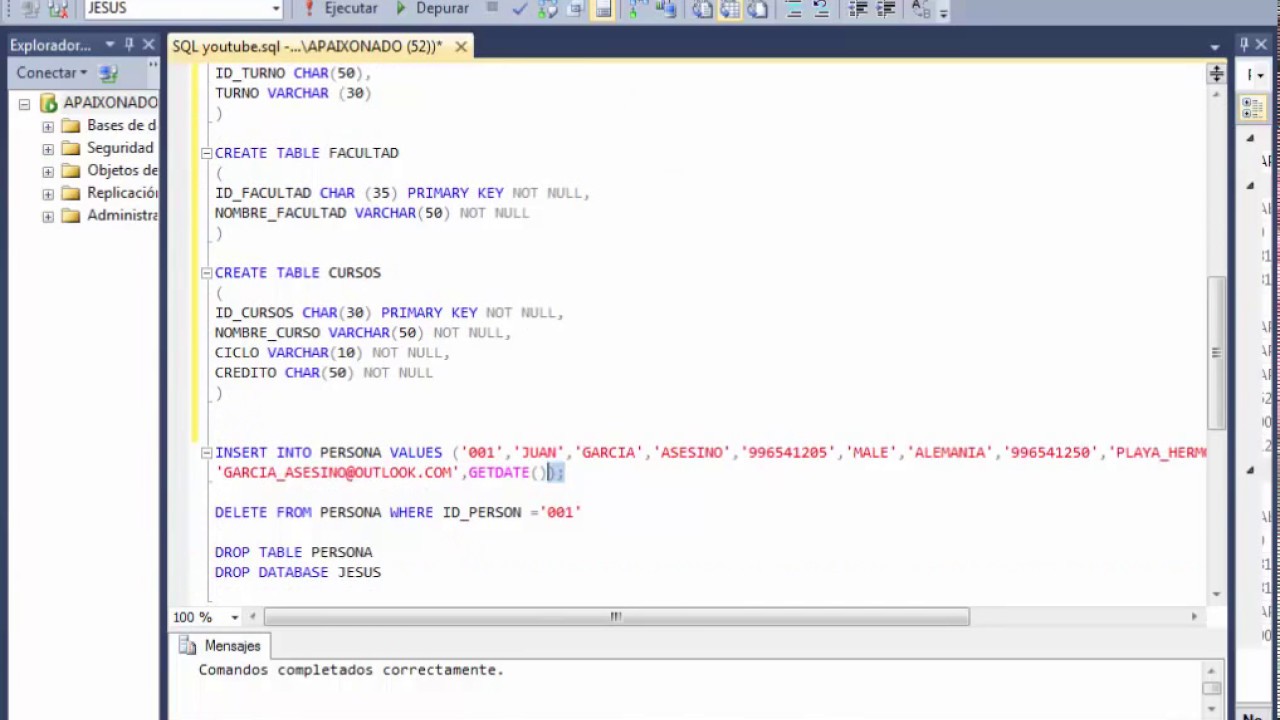Click the 'Comandos completados correctamente.' message
This screenshot has height=720, width=1280.
click(351, 670)
